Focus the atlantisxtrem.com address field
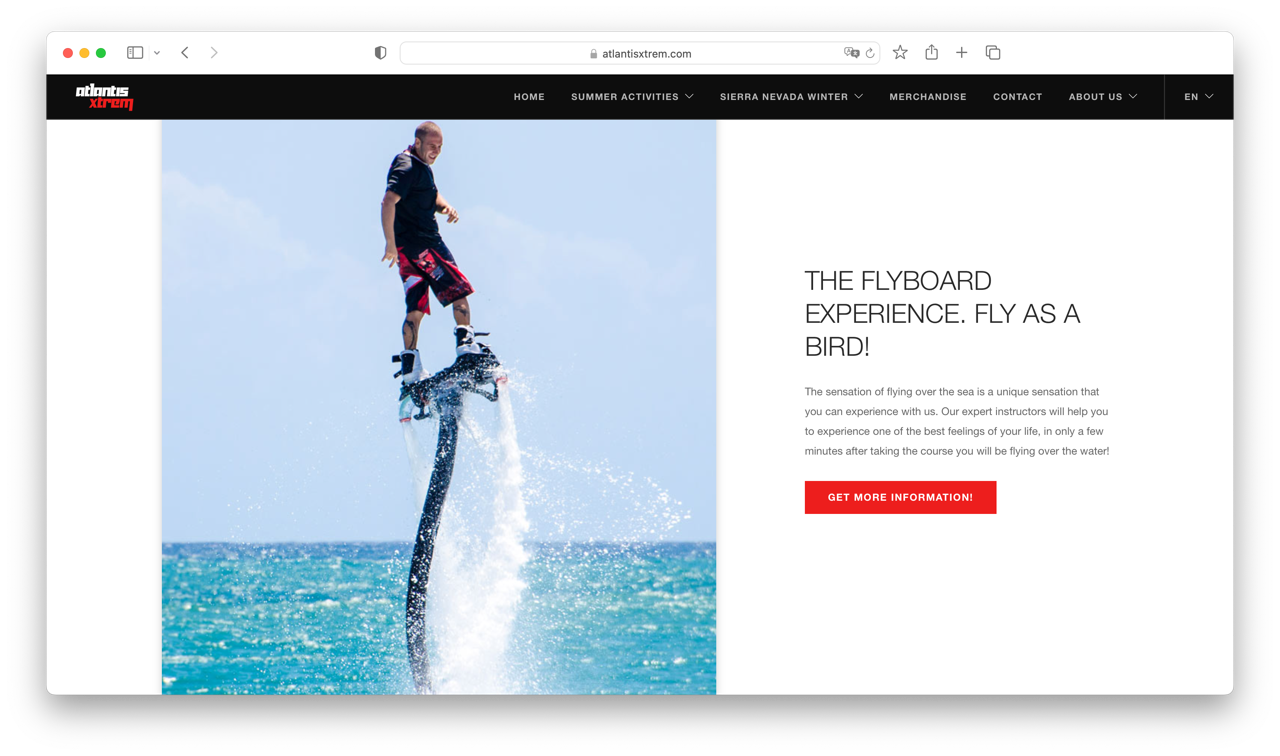1280x756 pixels. tap(640, 53)
